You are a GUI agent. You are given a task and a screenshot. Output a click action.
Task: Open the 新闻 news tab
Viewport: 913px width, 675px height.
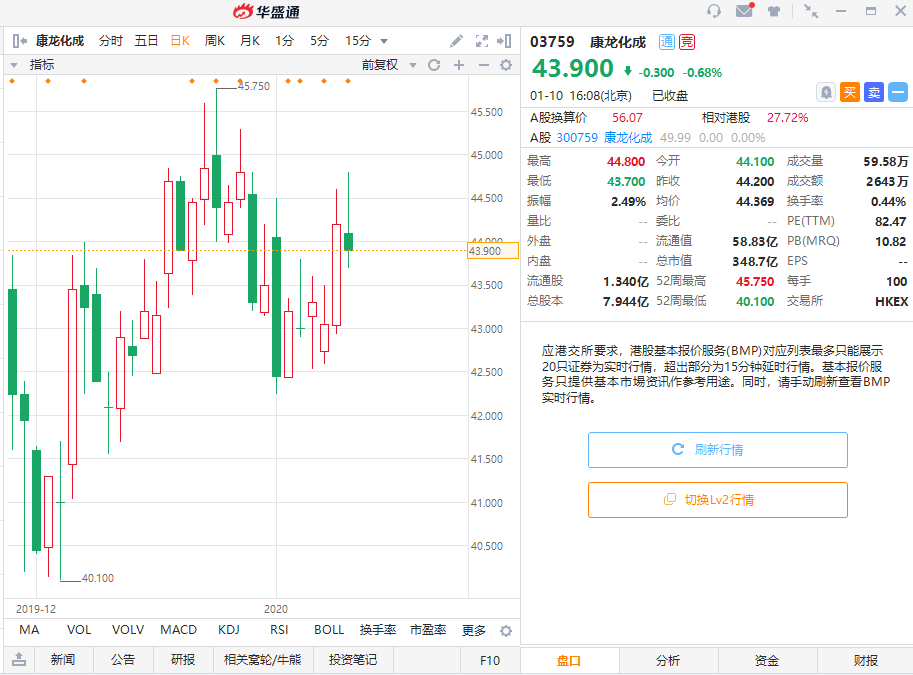[63, 660]
